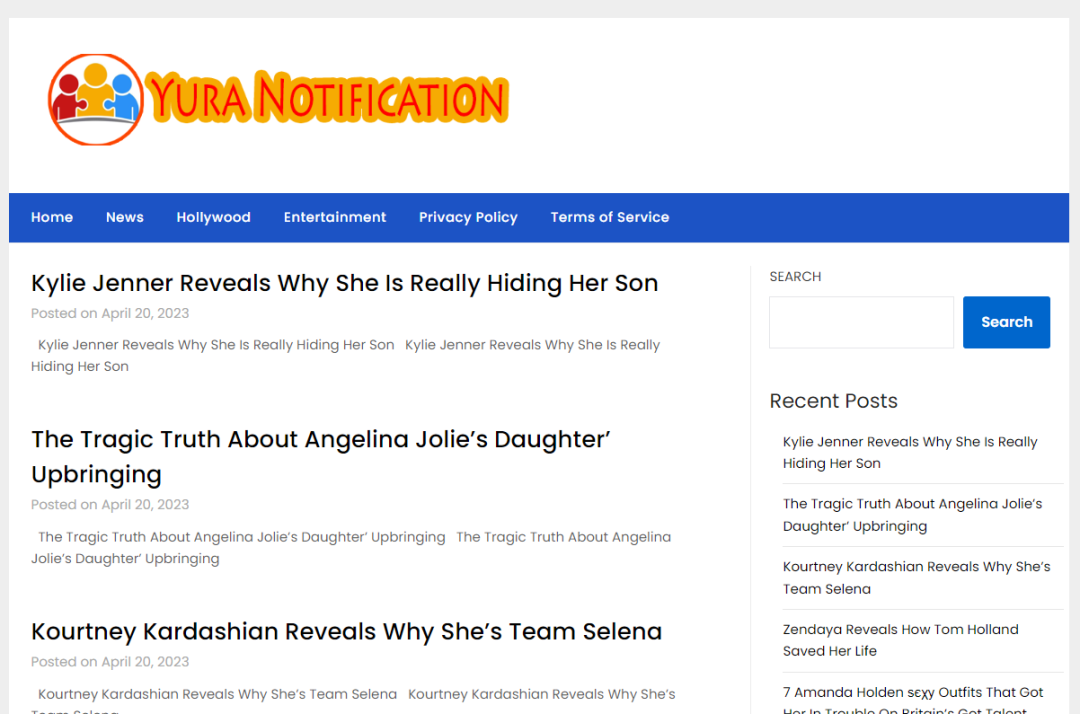The width and height of the screenshot is (1080, 714).
Task: Open Zendaya Reveals How Tom Holland post
Action: pos(900,640)
